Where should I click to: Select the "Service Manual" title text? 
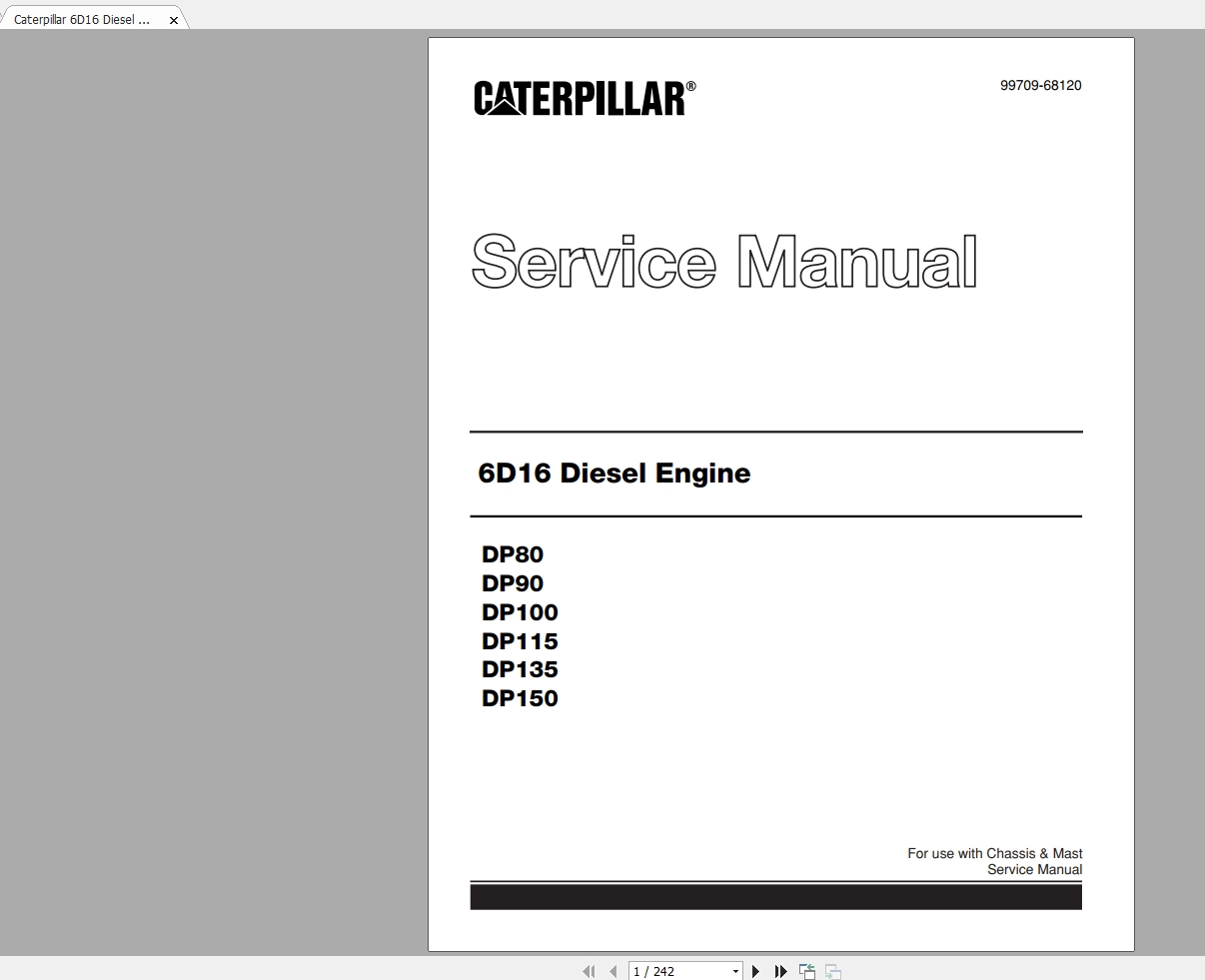724,263
